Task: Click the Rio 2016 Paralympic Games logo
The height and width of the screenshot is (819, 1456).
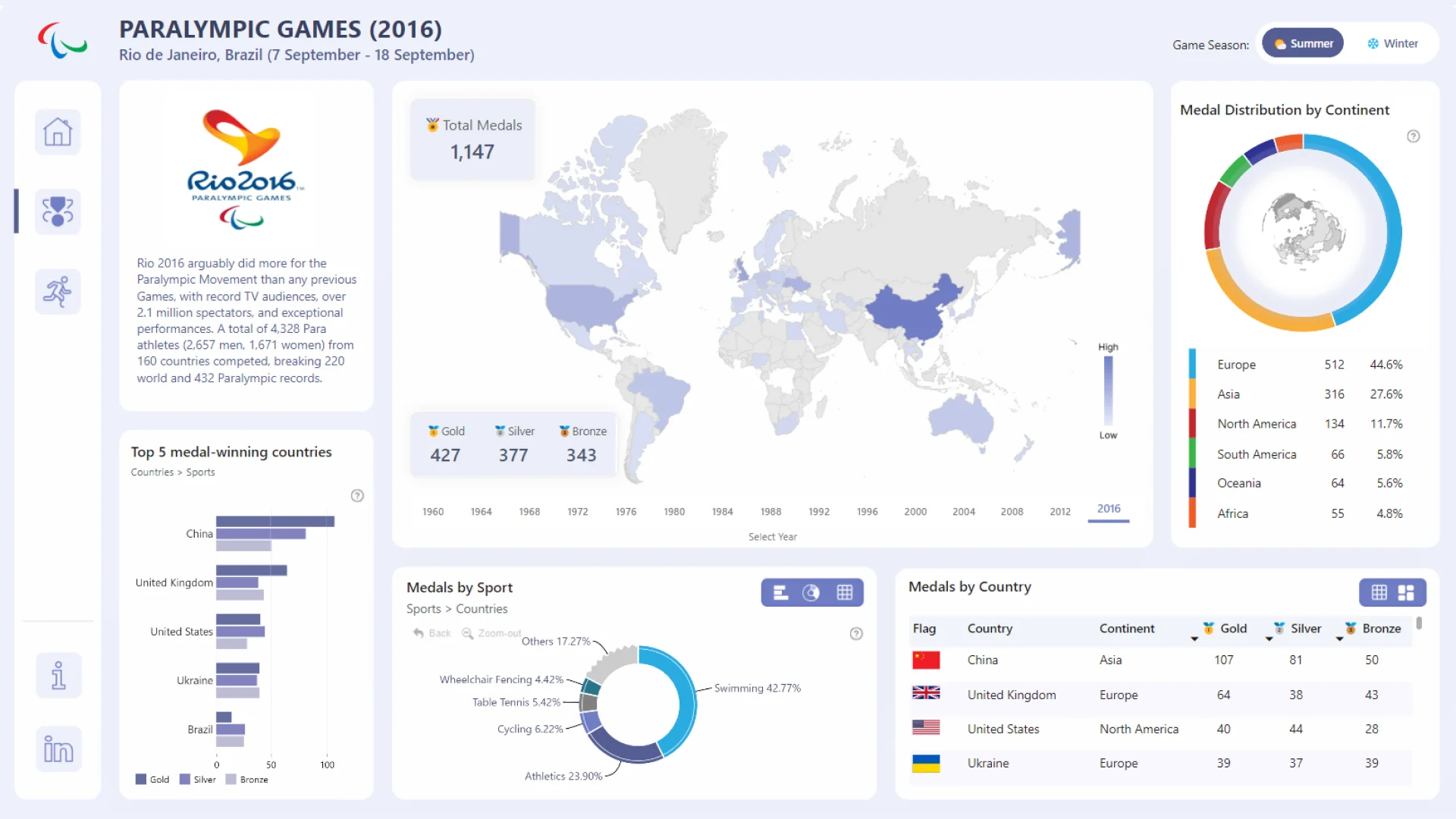Action: (x=244, y=168)
